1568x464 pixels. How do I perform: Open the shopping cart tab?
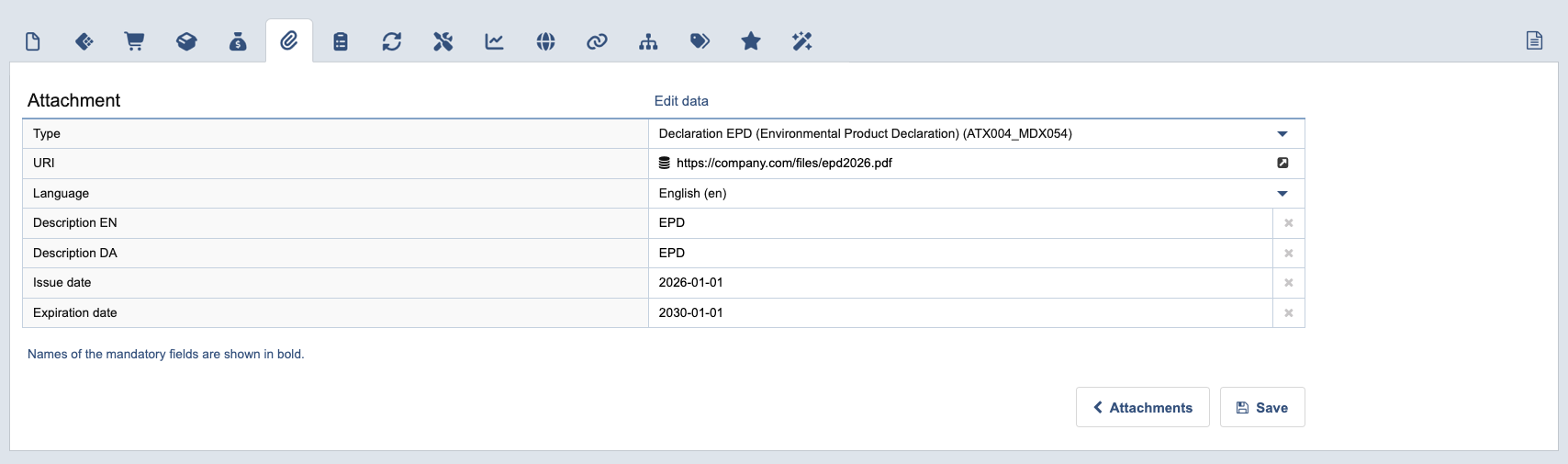point(134,41)
